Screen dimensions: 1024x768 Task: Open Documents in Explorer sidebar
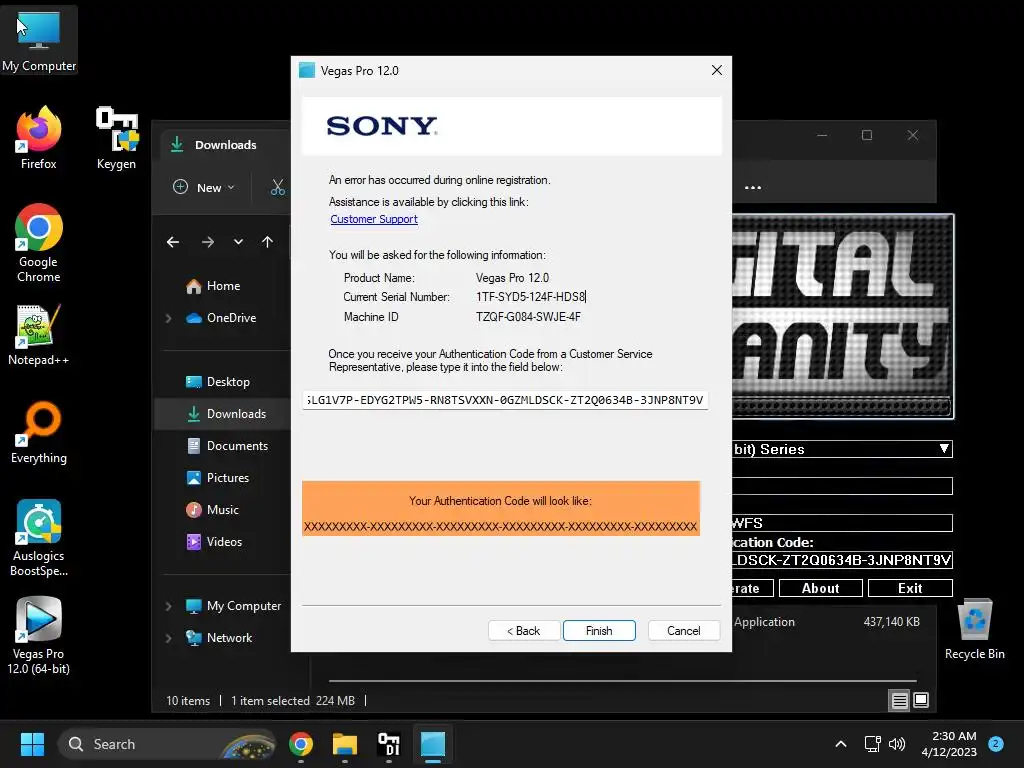pos(227,446)
